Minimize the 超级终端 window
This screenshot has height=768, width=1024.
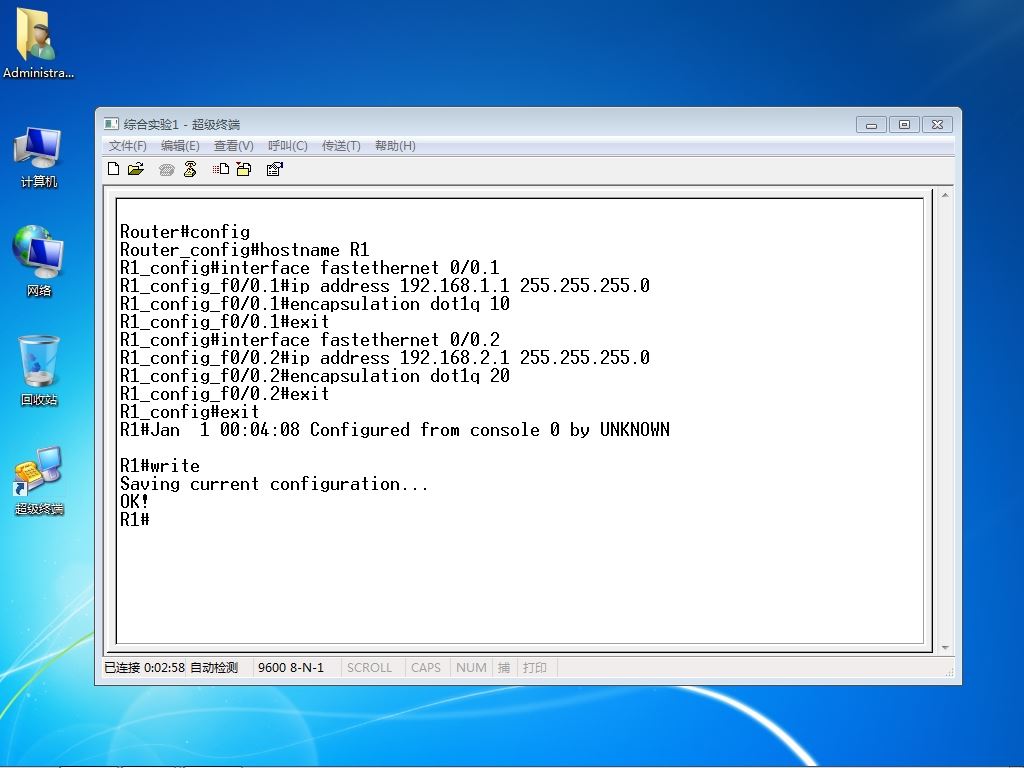pyautogui.click(x=871, y=125)
